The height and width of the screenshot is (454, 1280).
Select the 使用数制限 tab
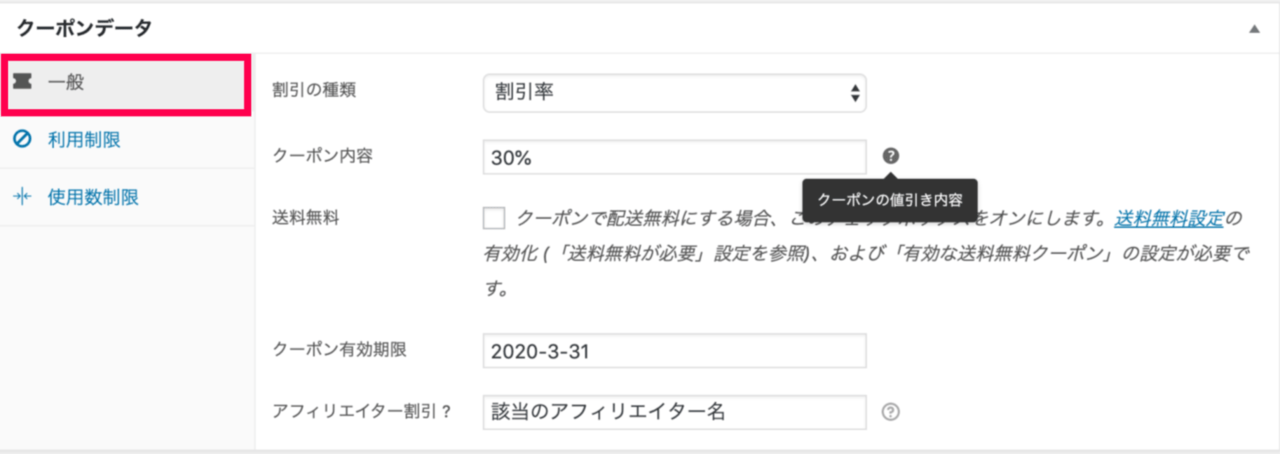(93, 197)
